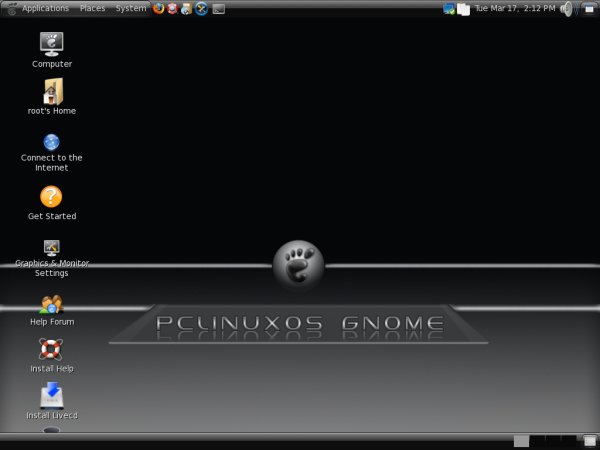
Task: Switch to the first workspace in bottom pager
Action: click(x=521, y=441)
